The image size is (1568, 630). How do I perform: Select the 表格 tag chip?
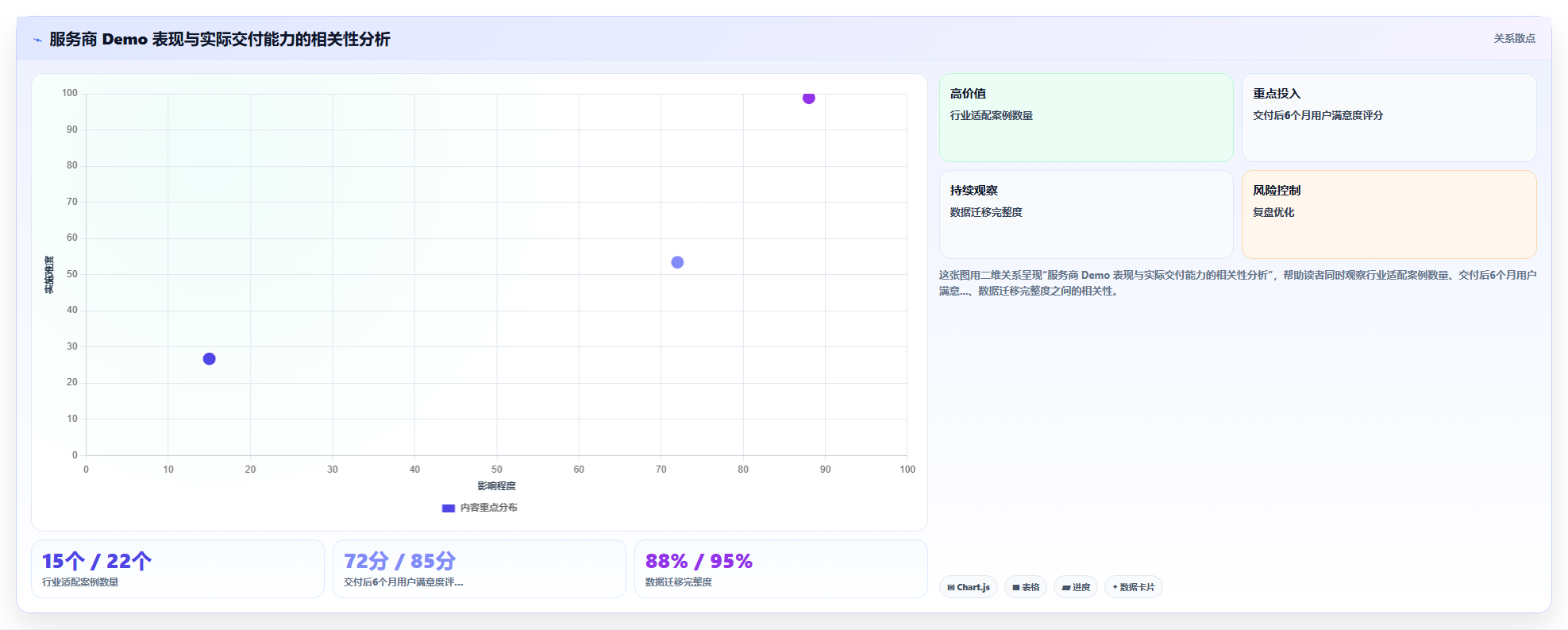[1026, 587]
